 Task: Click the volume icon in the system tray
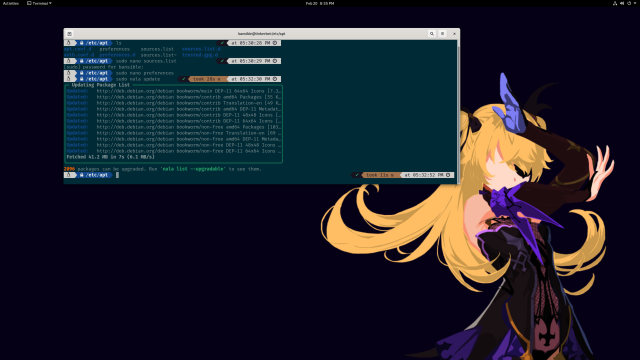pos(622,3)
